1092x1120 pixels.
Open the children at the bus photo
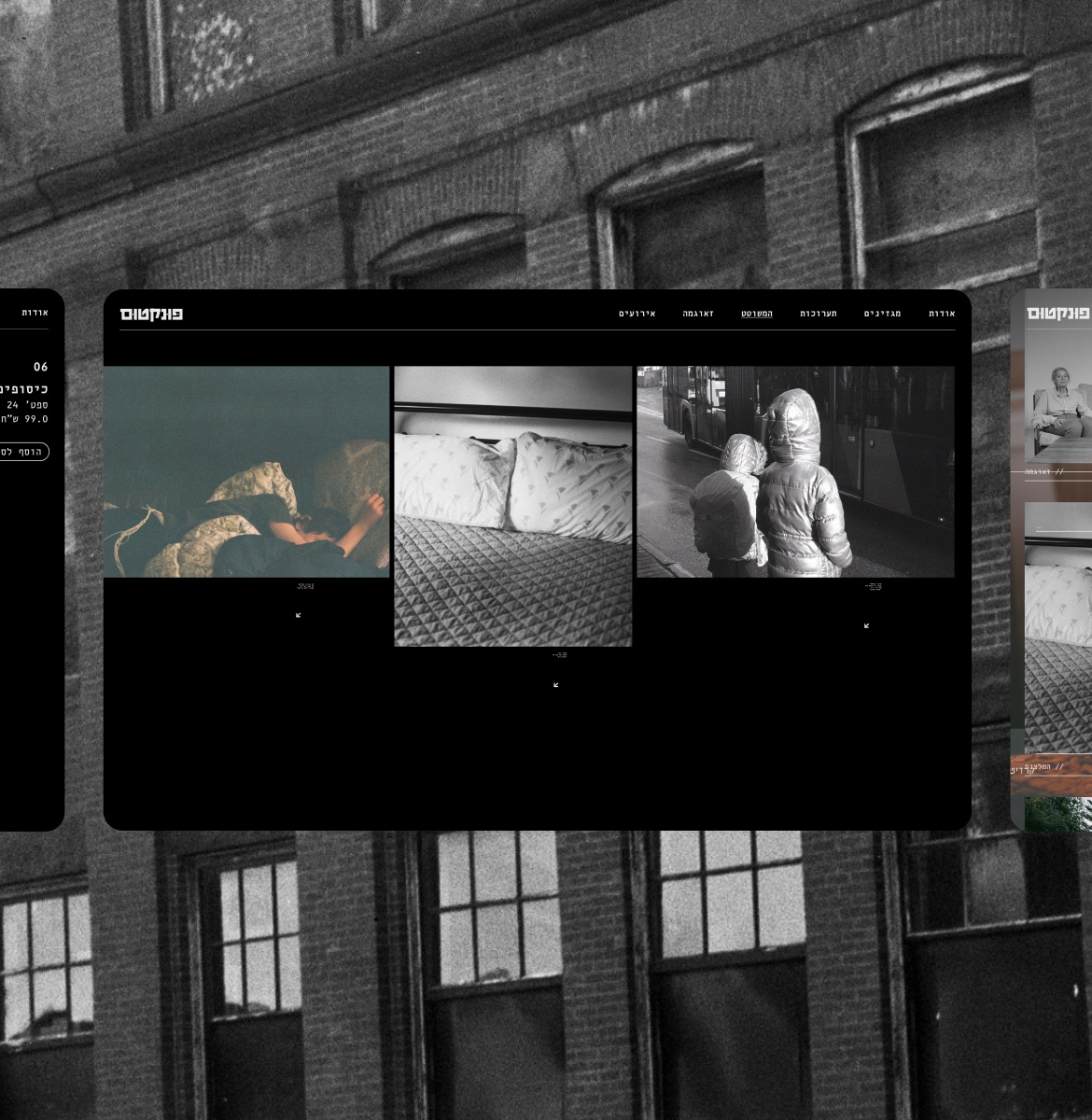click(x=796, y=471)
